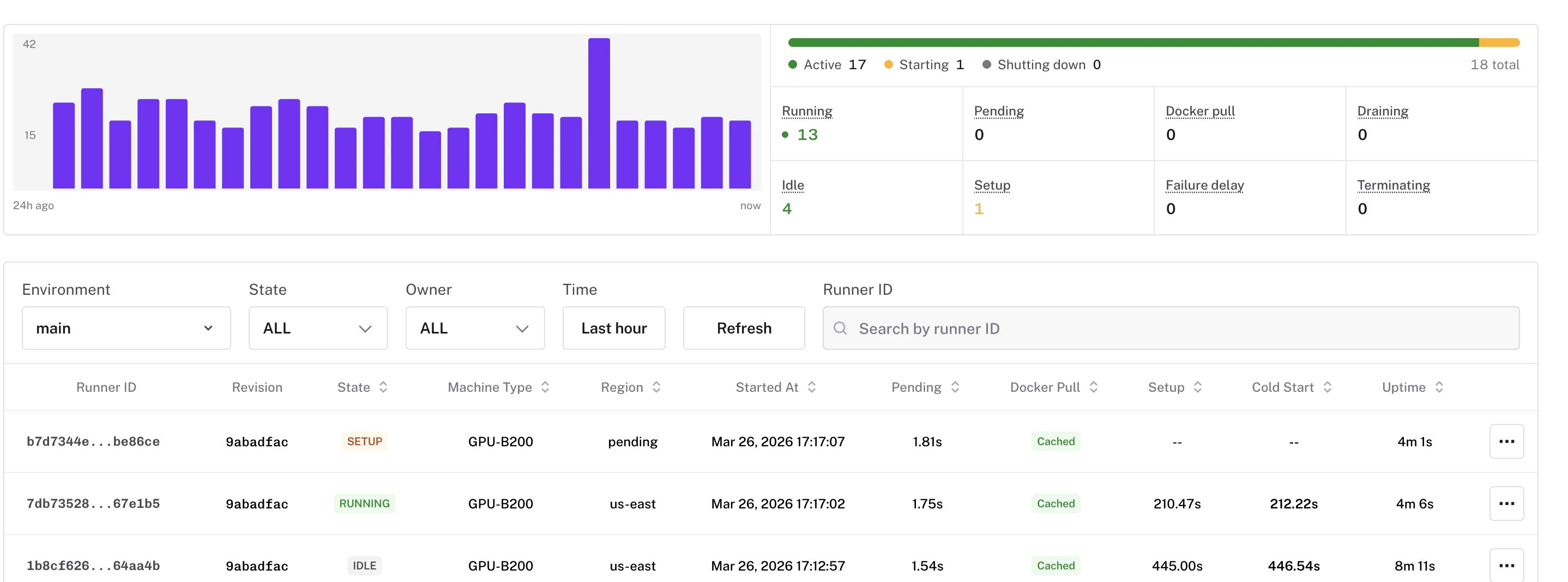Click the Last hour time selector
Image resolution: width=1568 pixels, height=582 pixels.
pos(613,329)
